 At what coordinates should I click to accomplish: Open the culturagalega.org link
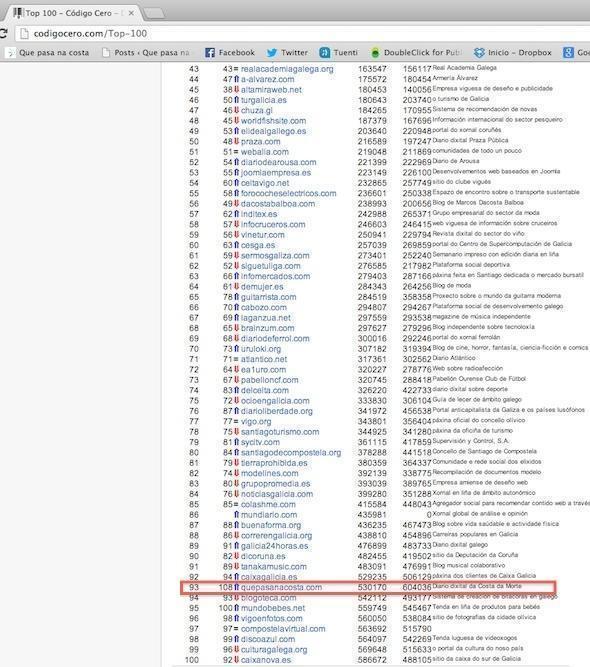[274, 650]
